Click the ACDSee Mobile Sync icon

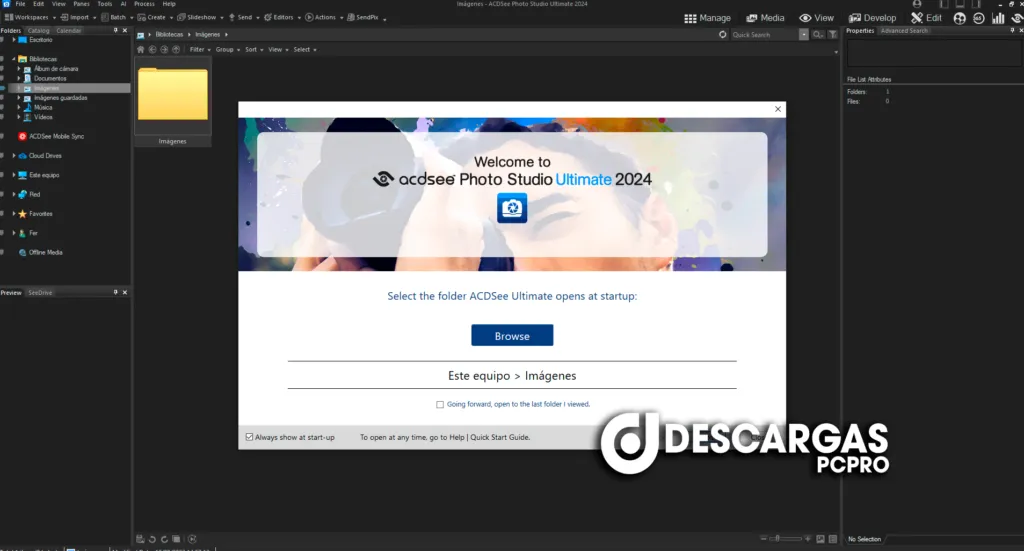pos(23,136)
